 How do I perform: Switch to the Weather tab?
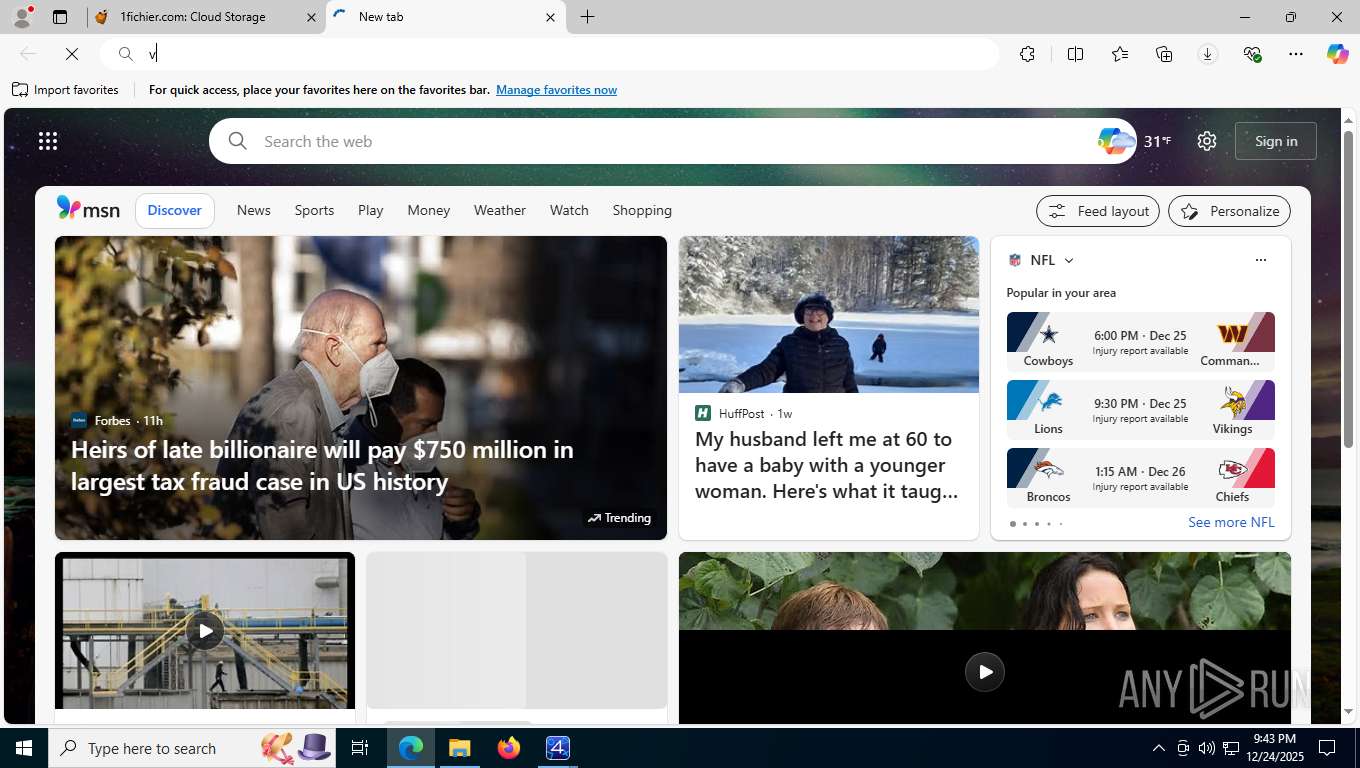pyautogui.click(x=500, y=210)
